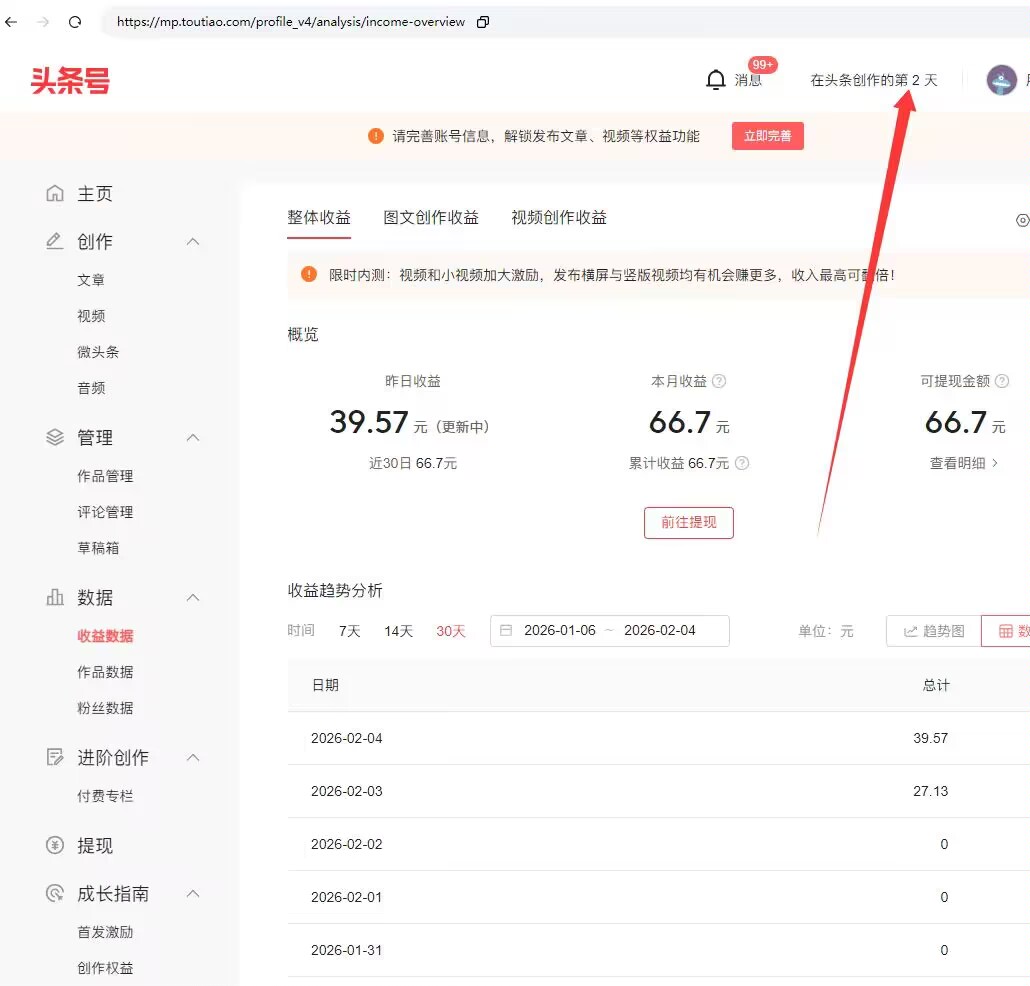This screenshot has width=1030, height=986.
Task: Open the 数据 bar-chart icon in the sidebar
Action: point(54,597)
